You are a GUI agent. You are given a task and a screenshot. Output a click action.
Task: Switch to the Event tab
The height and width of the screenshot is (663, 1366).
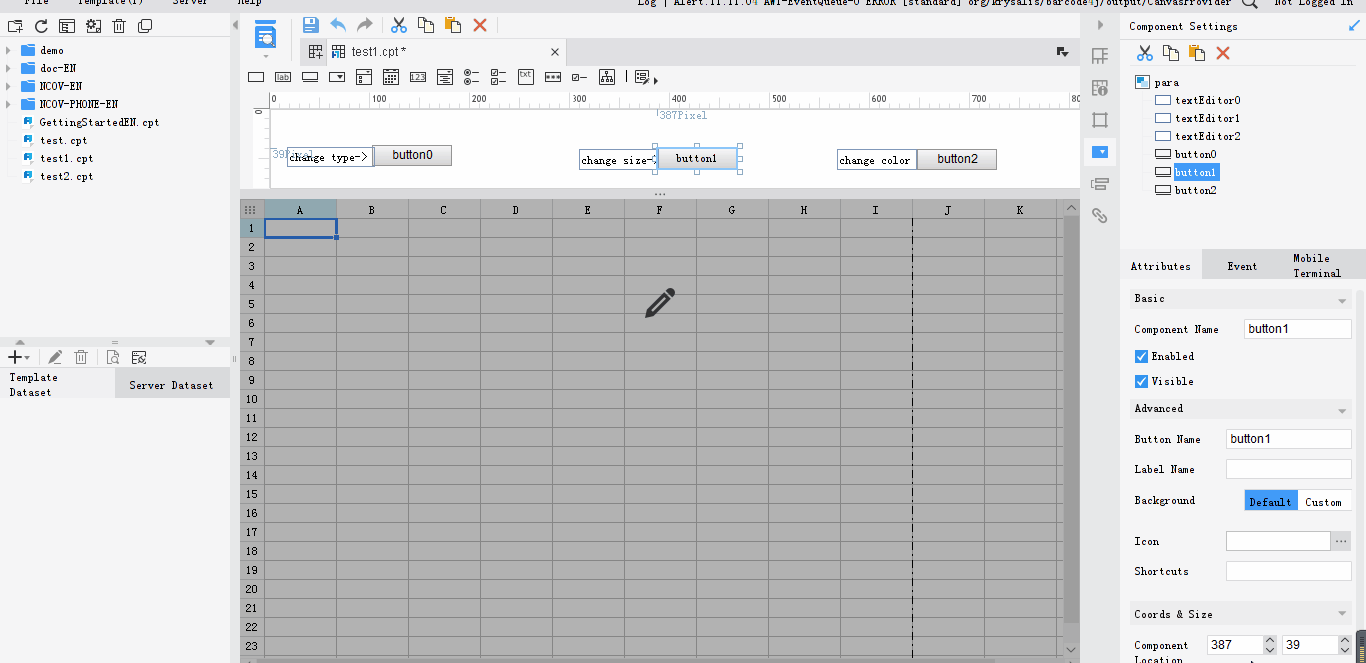pos(1241,265)
